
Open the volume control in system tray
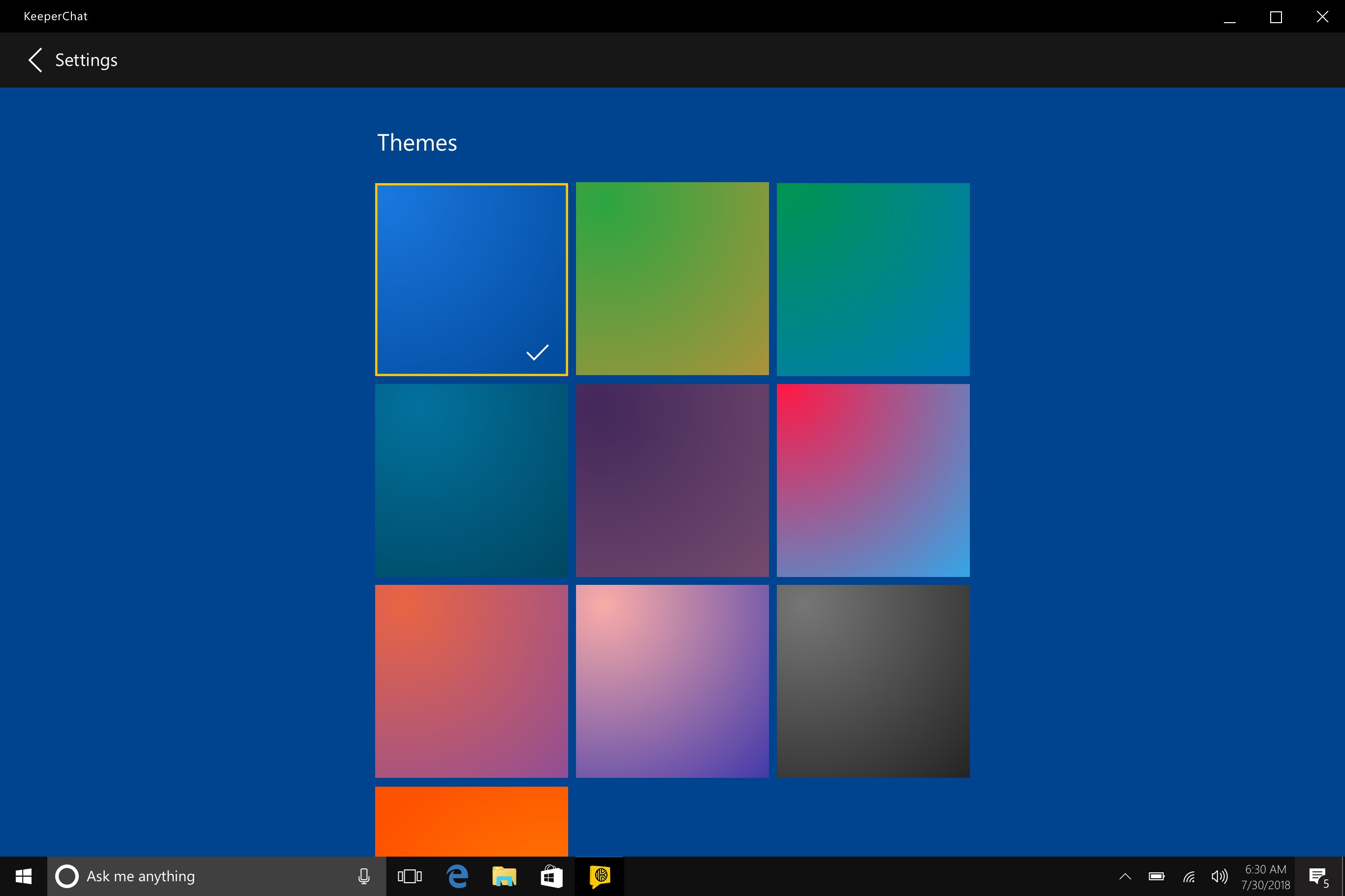click(x=1219, y=875)
